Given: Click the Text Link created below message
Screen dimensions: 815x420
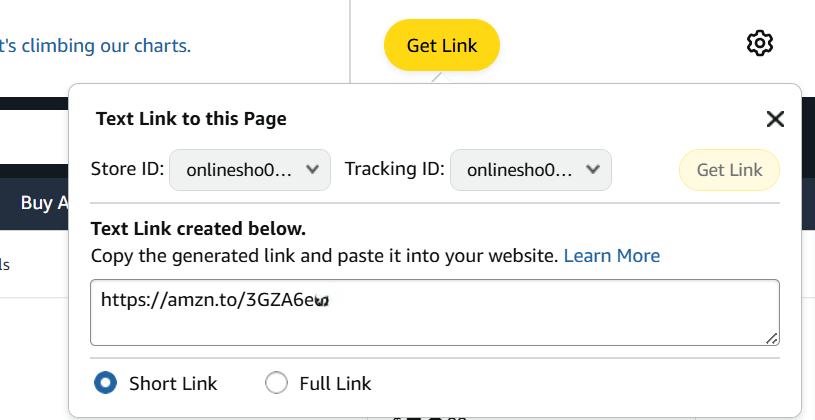Looking at the screenshot, I should tap(199, 229).
